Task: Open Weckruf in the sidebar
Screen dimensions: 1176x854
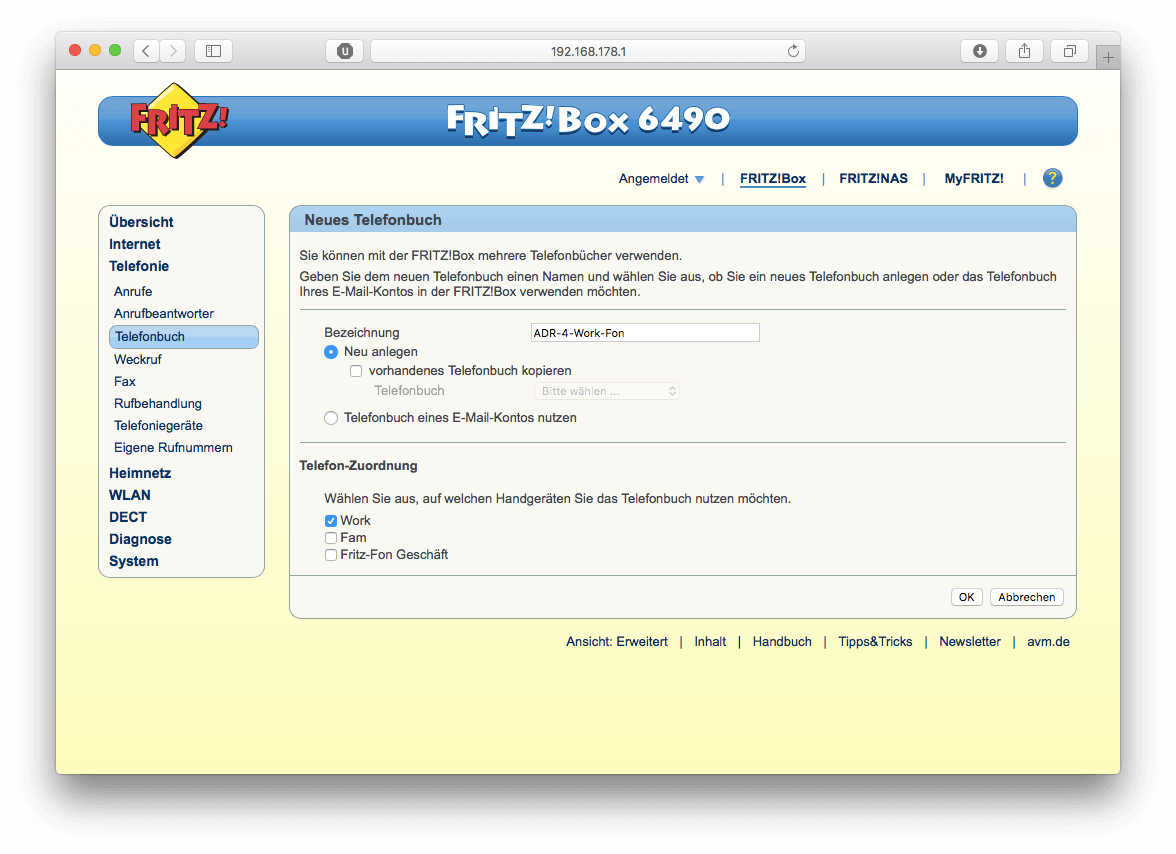Action: 137,360
